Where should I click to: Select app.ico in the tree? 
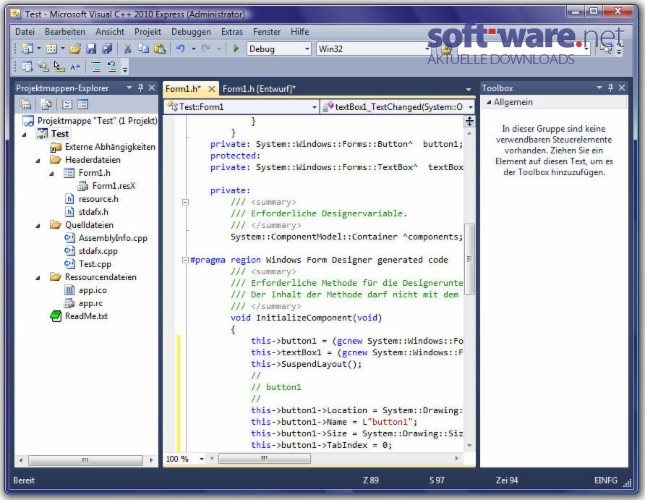click(93, 290)
